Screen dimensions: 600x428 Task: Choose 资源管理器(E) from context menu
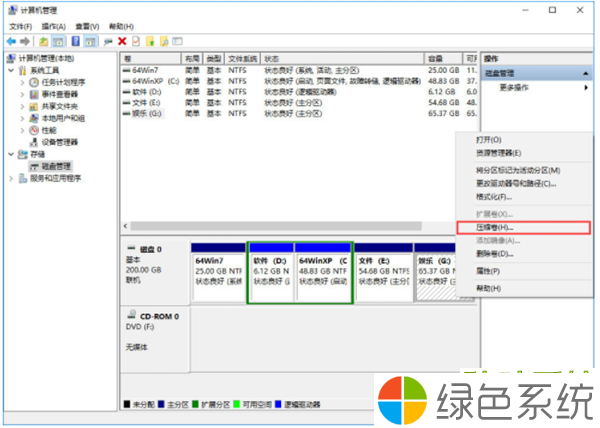(x=523, y=153)
